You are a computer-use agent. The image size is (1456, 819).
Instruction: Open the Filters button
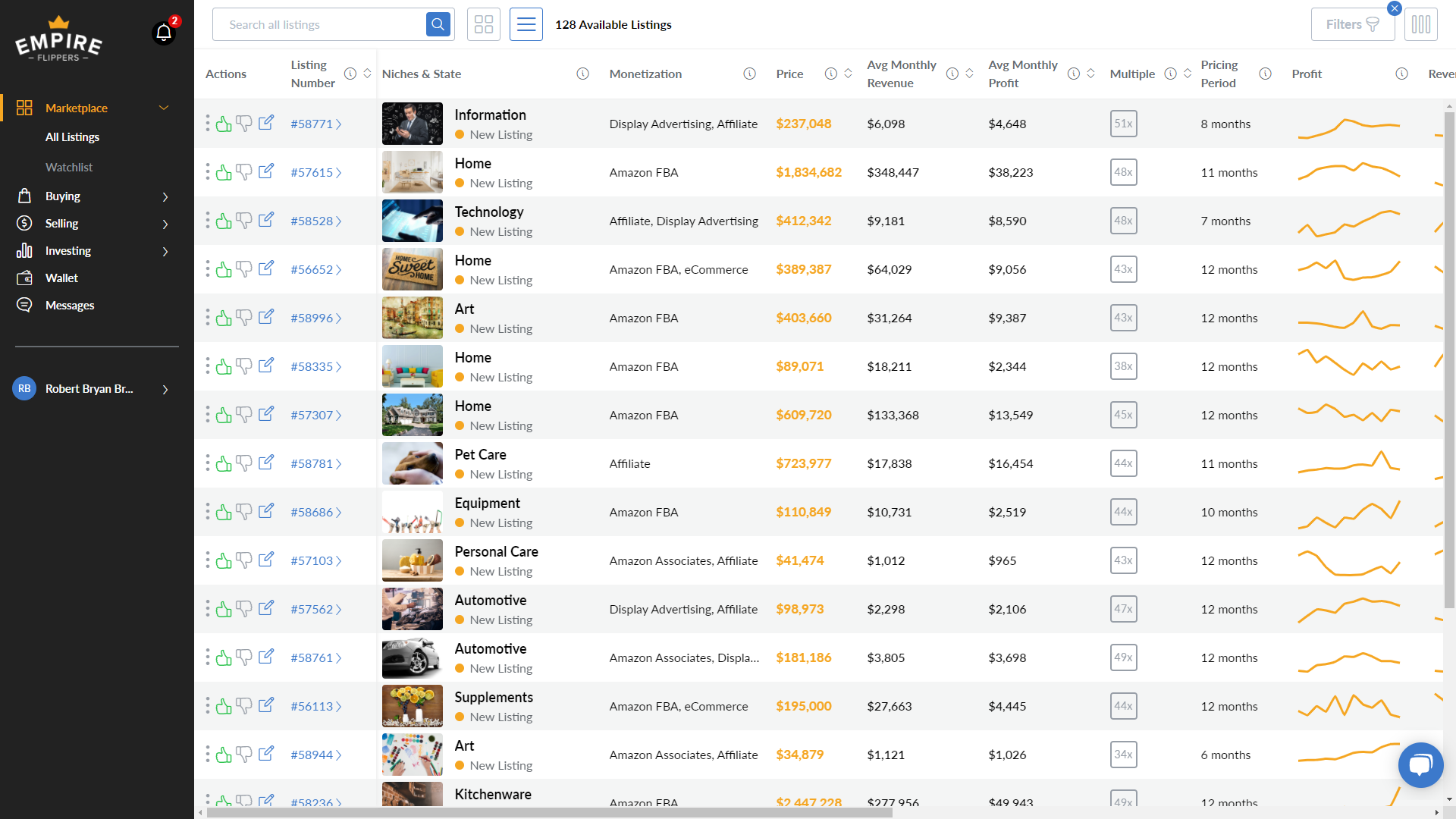click(1353, 24)
